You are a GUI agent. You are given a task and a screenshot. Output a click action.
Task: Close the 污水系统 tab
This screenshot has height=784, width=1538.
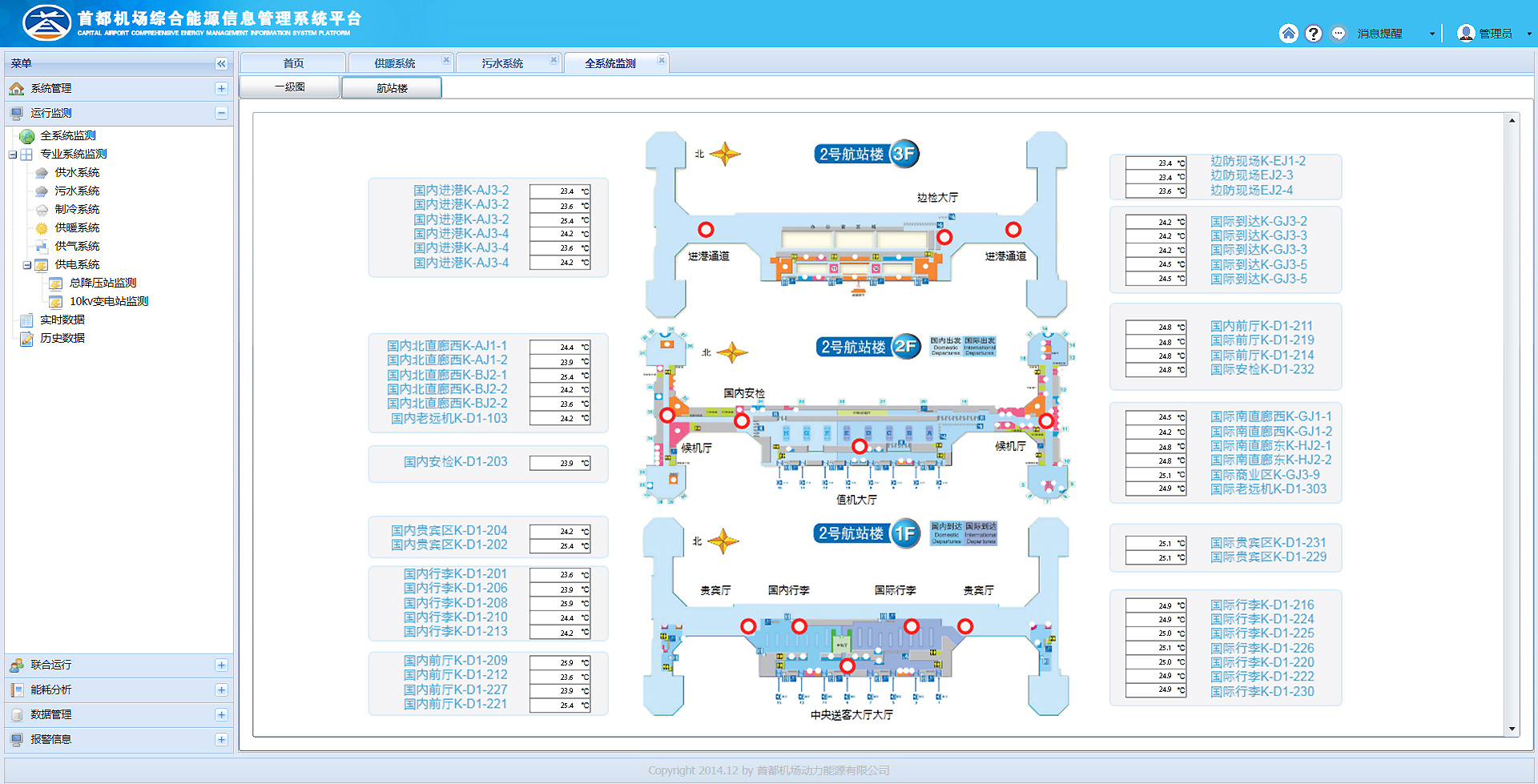tap(554, 60)
